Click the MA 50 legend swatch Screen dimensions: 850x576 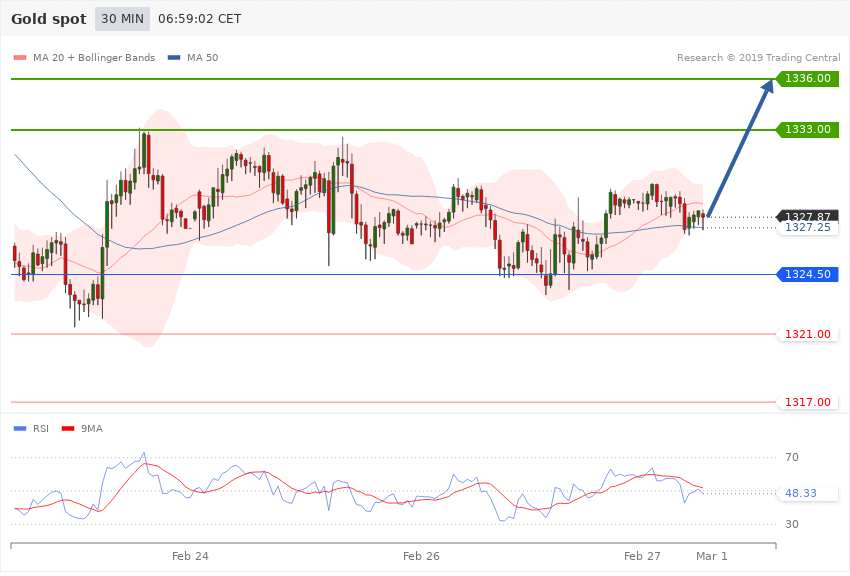(x=174, y=57)
